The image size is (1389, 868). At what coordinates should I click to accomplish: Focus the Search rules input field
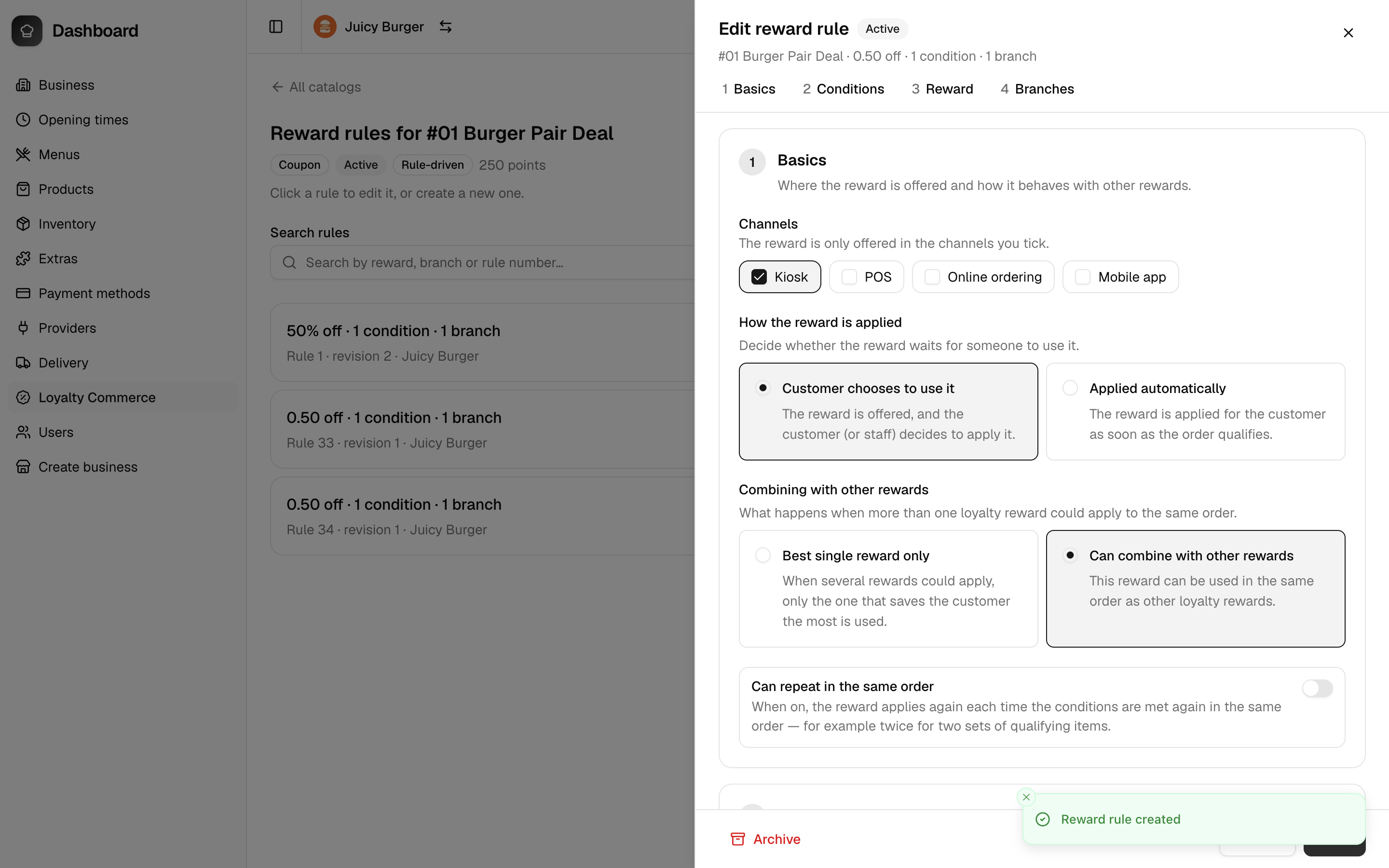(x=483, y=262)
